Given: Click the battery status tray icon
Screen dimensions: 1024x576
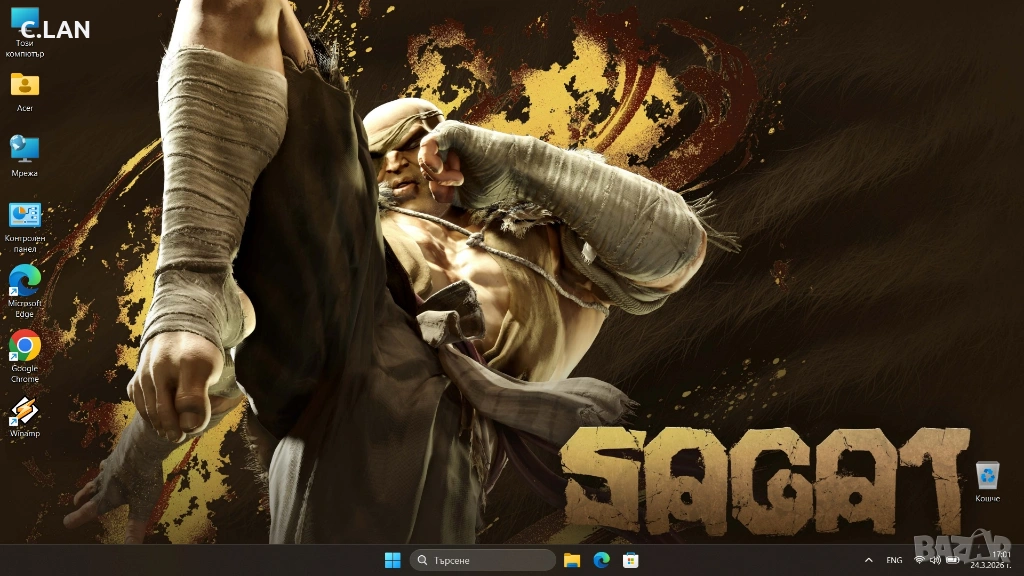Looking at the screenshot, I should (952, 560).
